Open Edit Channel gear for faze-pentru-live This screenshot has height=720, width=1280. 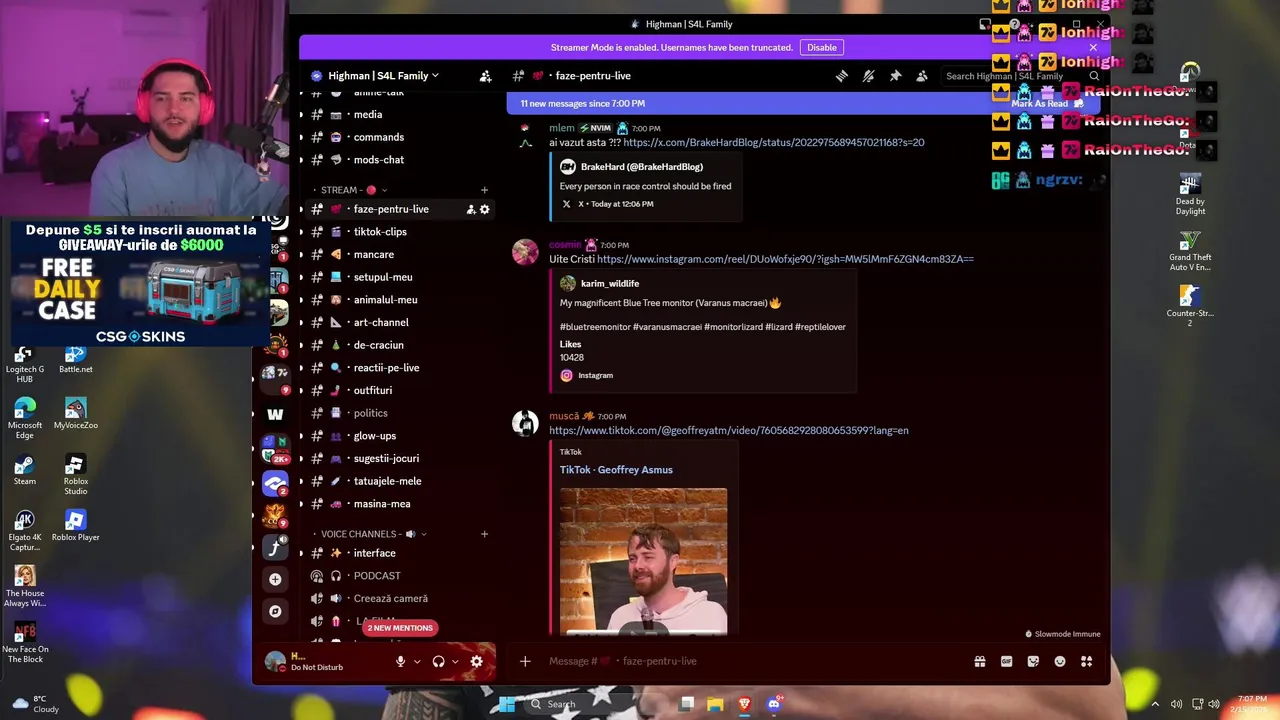coord(485,209)
